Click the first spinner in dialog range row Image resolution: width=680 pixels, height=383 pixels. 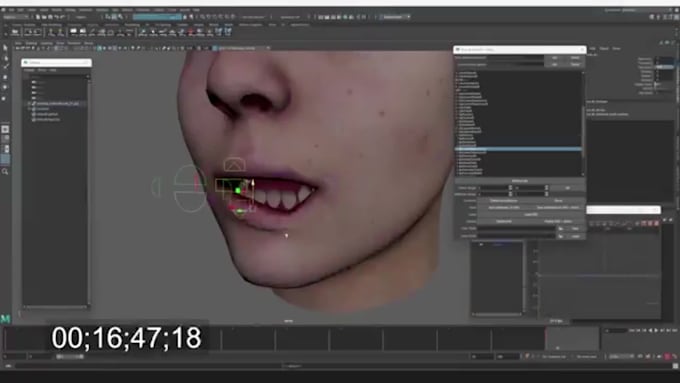[x=510, y=187]
